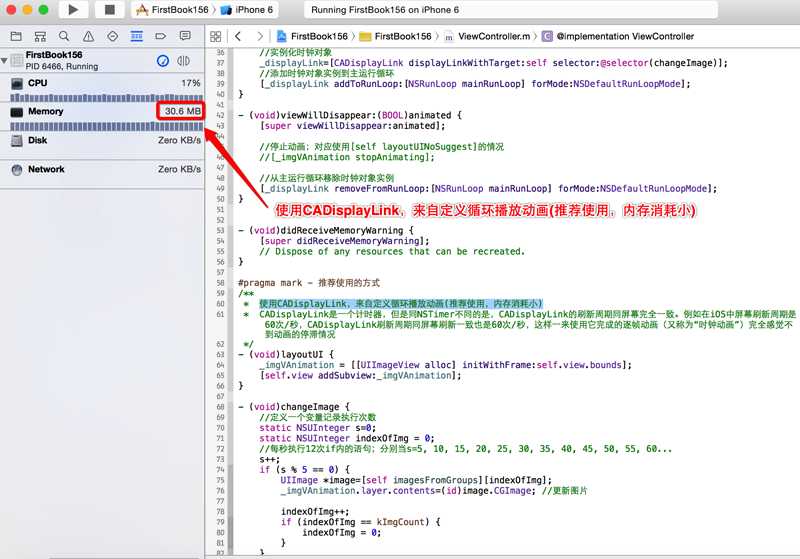Open the Report navigator speech-bubble icon
The image size is (800, 559).
[x=185, y=36]
